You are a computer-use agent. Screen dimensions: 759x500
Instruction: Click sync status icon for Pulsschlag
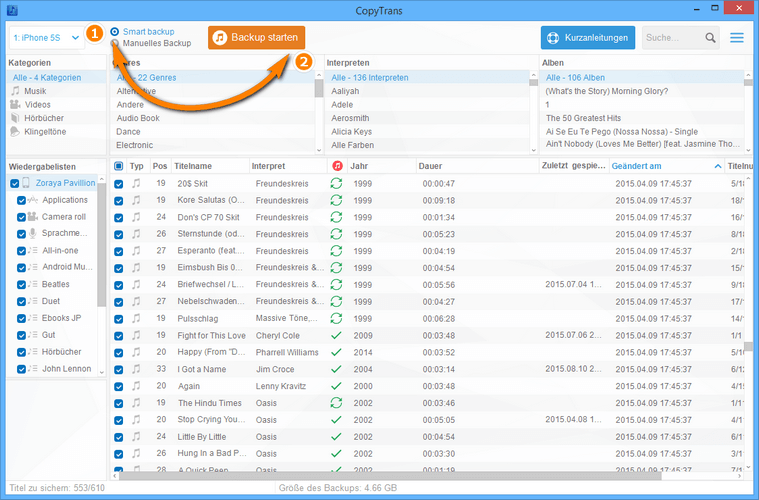tap(336, 318)
